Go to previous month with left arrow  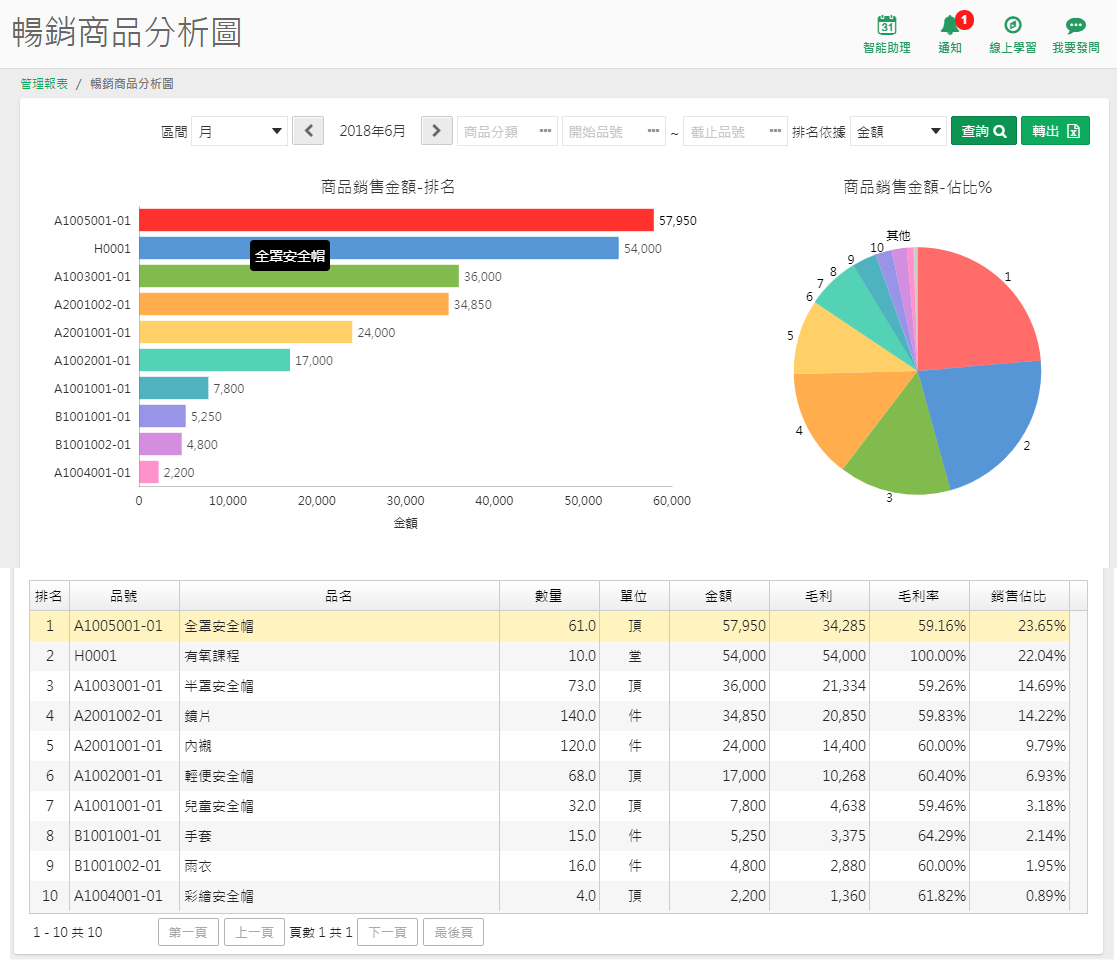308,131
